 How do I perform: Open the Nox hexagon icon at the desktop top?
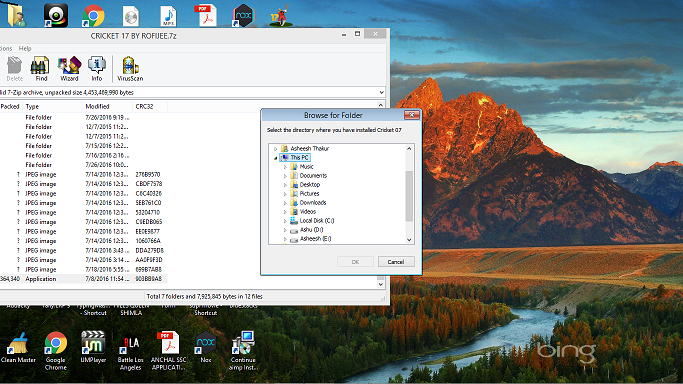(243, 16)
